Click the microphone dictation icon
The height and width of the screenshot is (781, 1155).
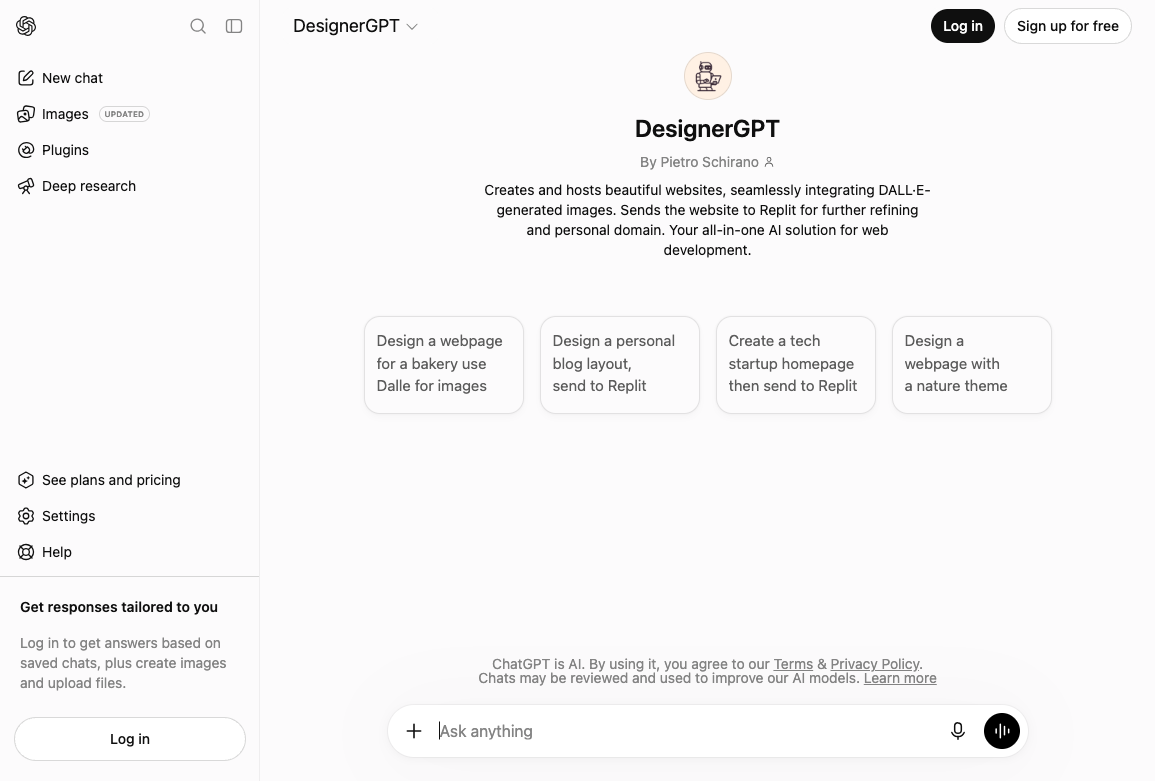(x=958, y=731)
